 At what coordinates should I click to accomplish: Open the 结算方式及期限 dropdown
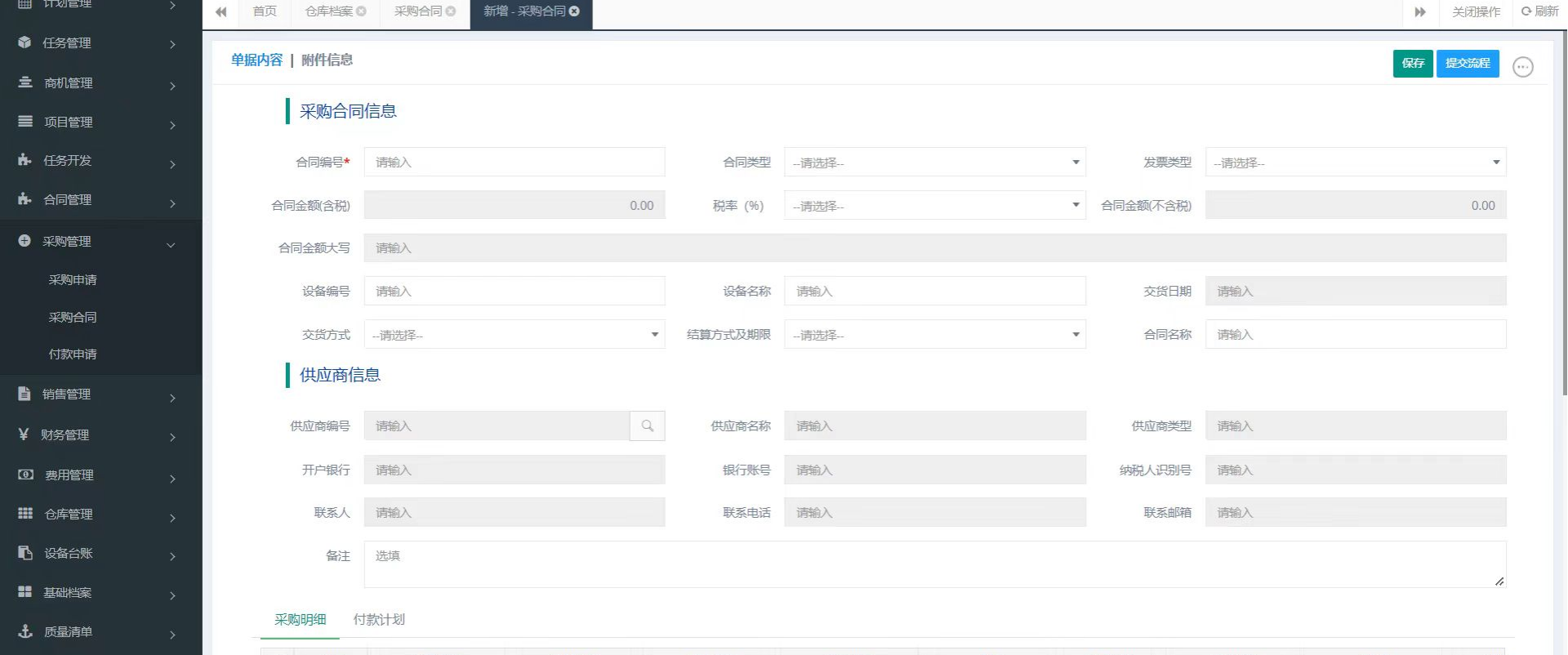click(935, 334)
